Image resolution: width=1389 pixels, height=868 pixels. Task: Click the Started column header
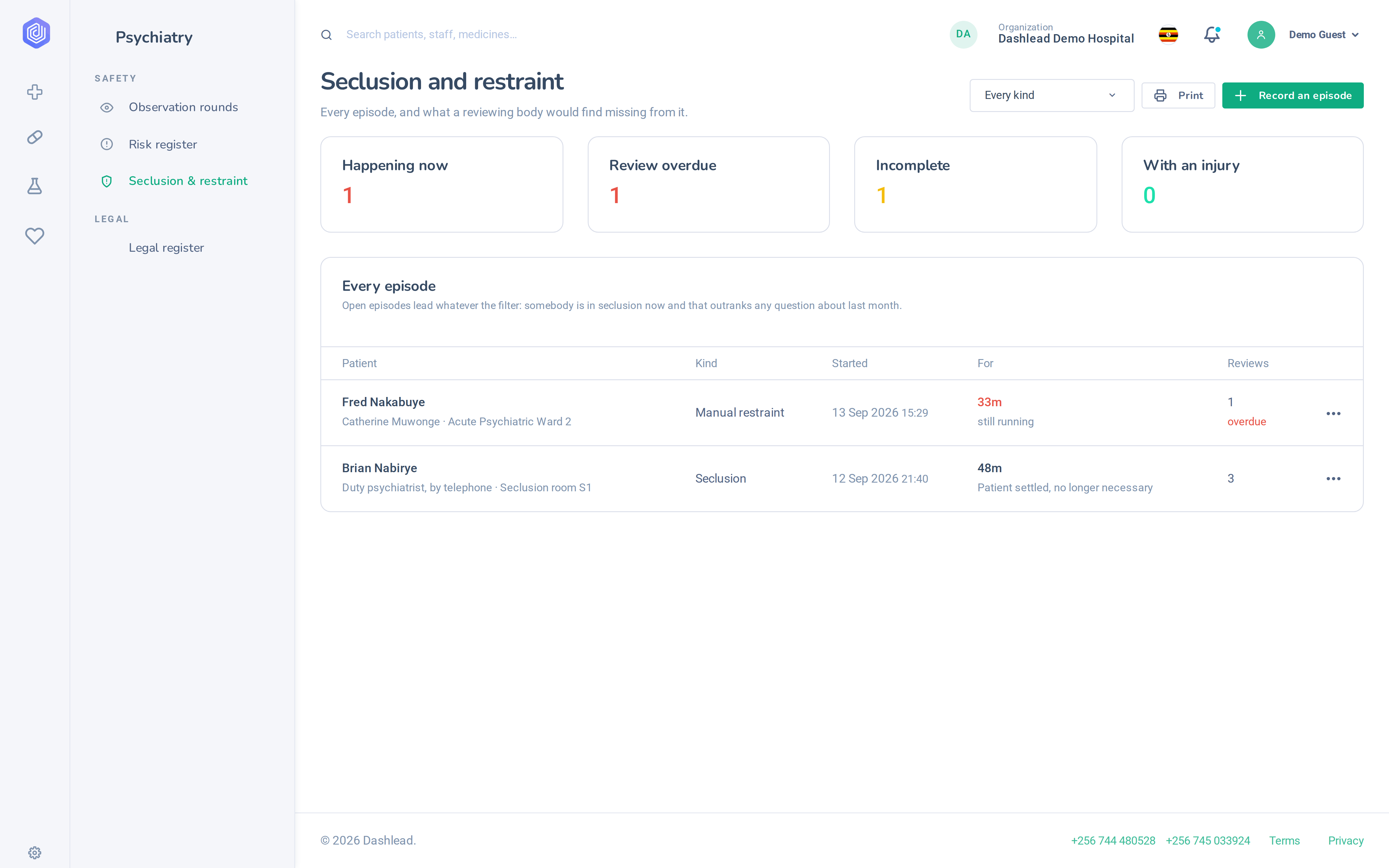(x=850, y=363)
